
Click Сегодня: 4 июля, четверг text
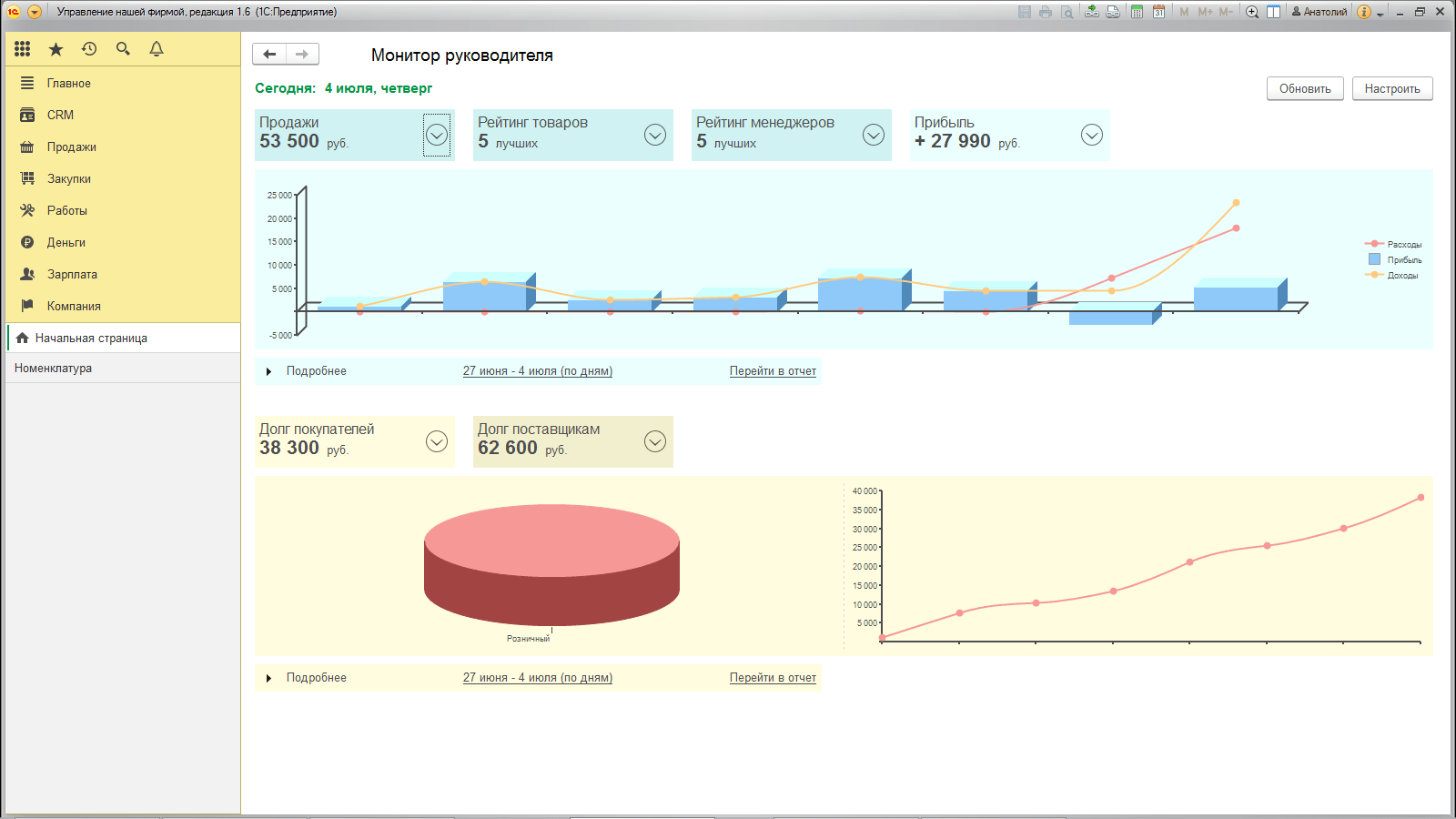click(343, 88)
